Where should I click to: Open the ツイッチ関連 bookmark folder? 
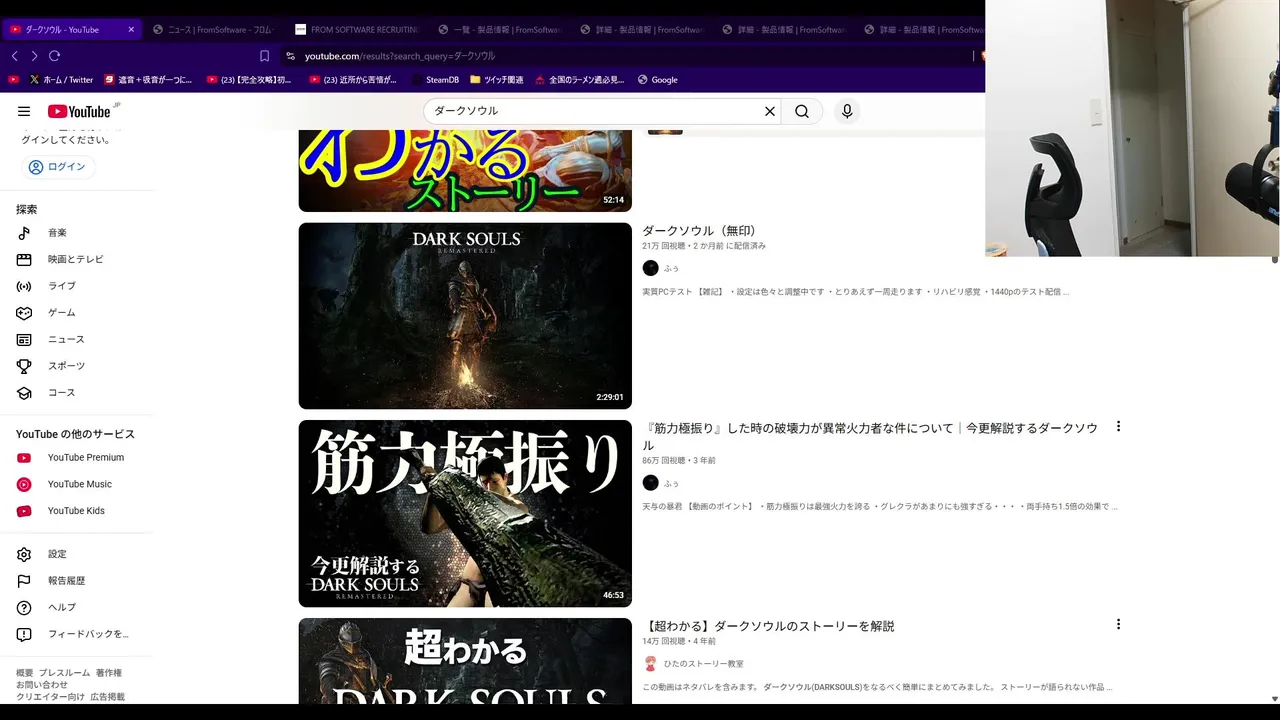[496, 80]
